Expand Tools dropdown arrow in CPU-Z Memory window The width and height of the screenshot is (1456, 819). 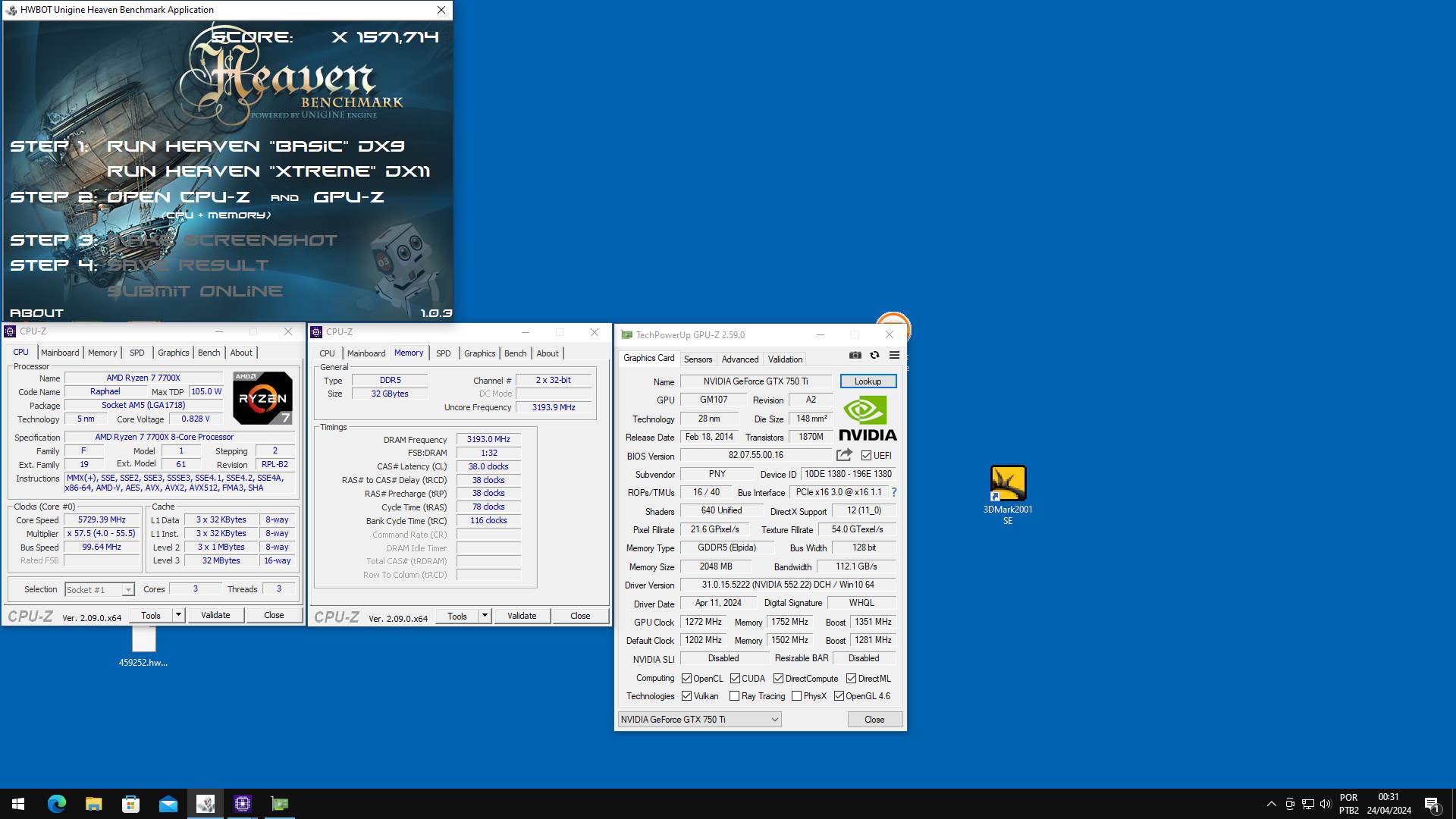click(x=485, y=616)
